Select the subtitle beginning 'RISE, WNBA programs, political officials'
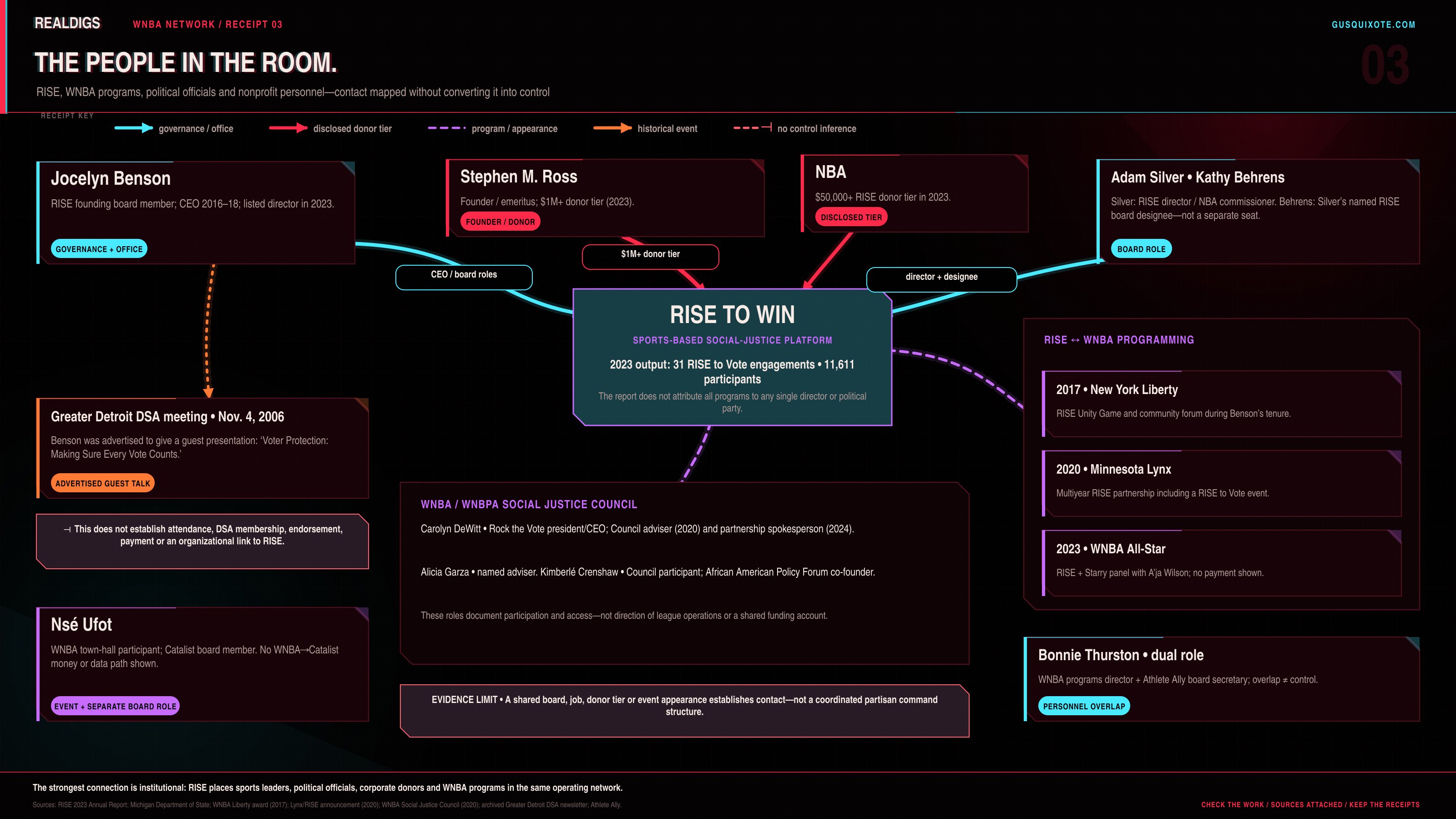 coord(293,92)
